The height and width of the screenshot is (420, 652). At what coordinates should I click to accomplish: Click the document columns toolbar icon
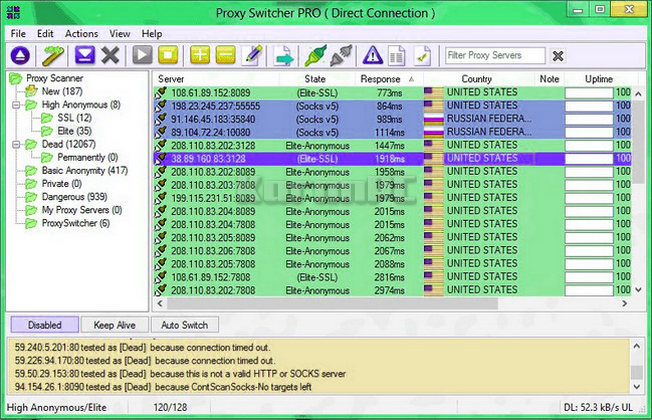[397, 56]
